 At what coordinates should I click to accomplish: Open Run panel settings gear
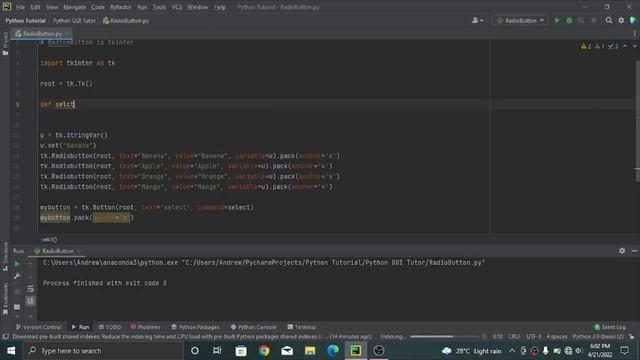tap(622, 251)
